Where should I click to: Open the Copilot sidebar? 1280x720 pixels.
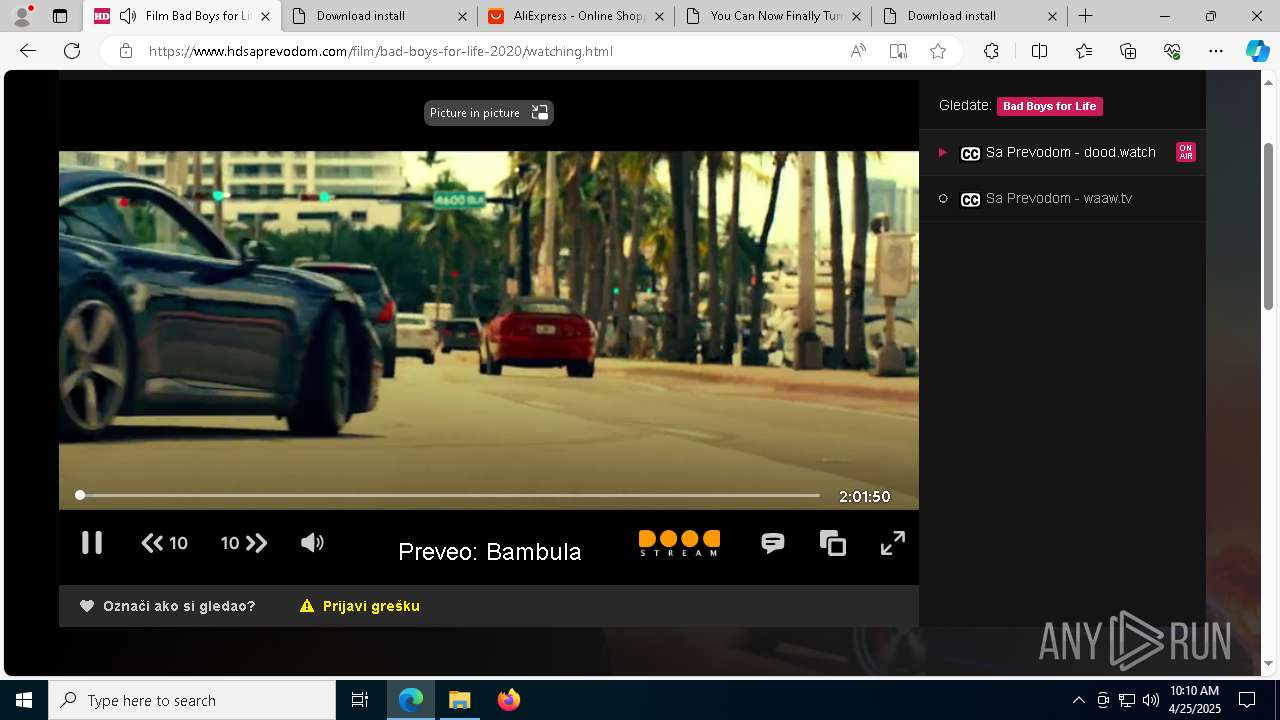pos(1257,51)
